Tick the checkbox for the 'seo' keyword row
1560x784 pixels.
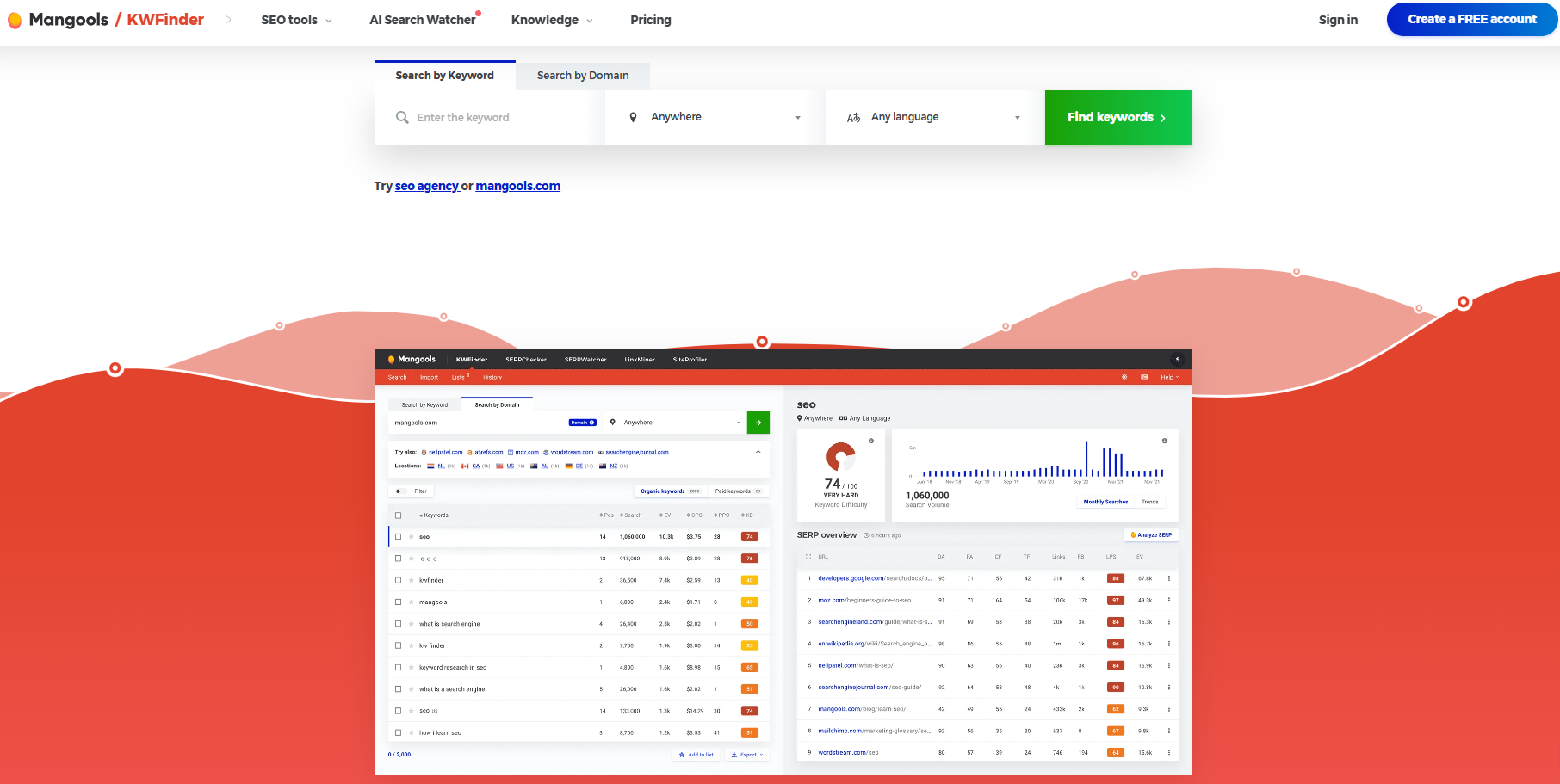pyautogui.click(x=398, y=536)
